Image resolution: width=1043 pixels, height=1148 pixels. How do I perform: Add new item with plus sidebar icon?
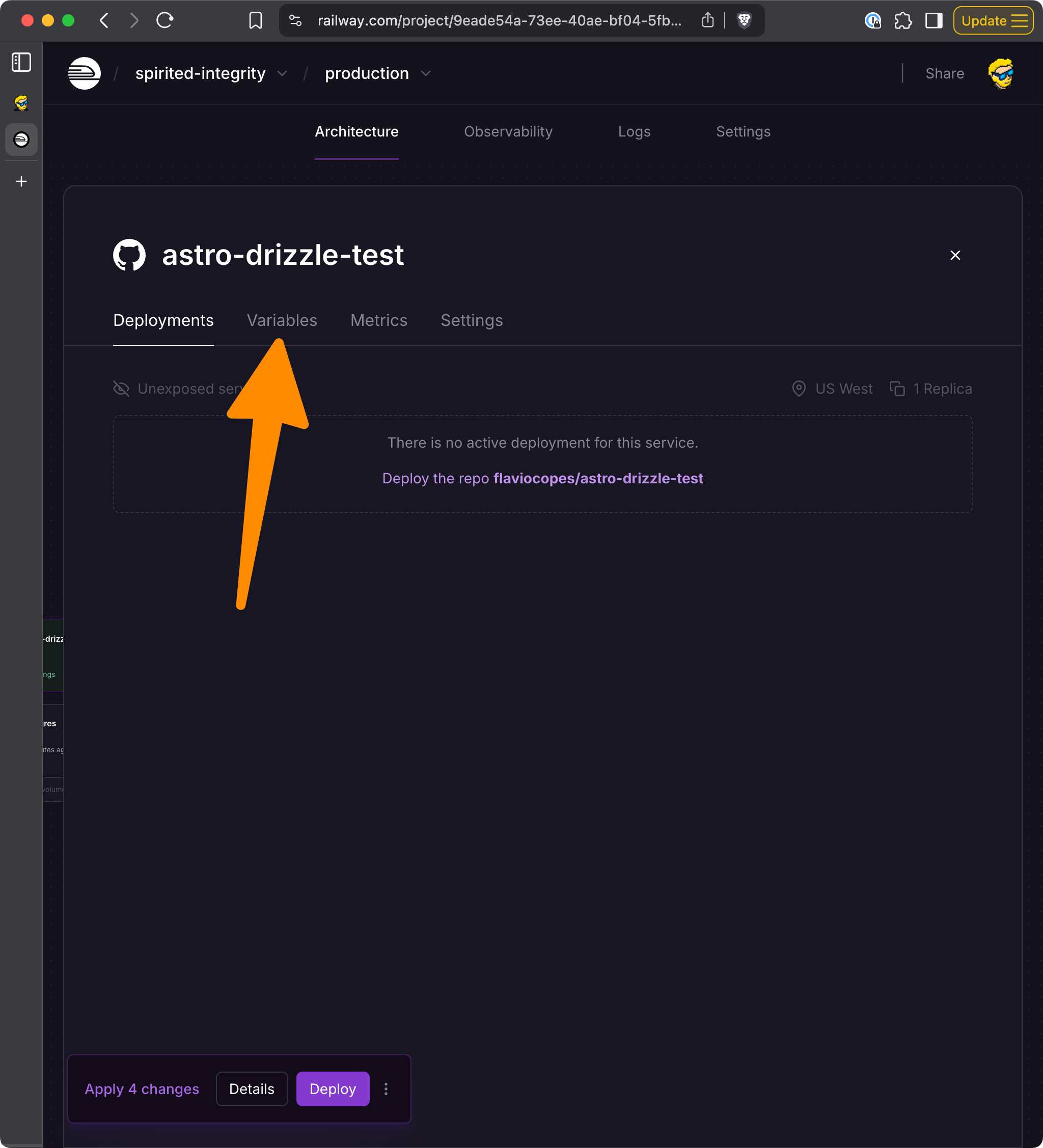pos(21,181)
